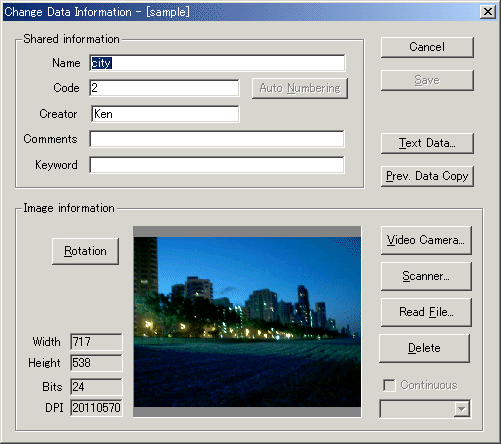Toggle the Continuous checkbox
This screenshot has height=444, width=501.
click(389, 385)
